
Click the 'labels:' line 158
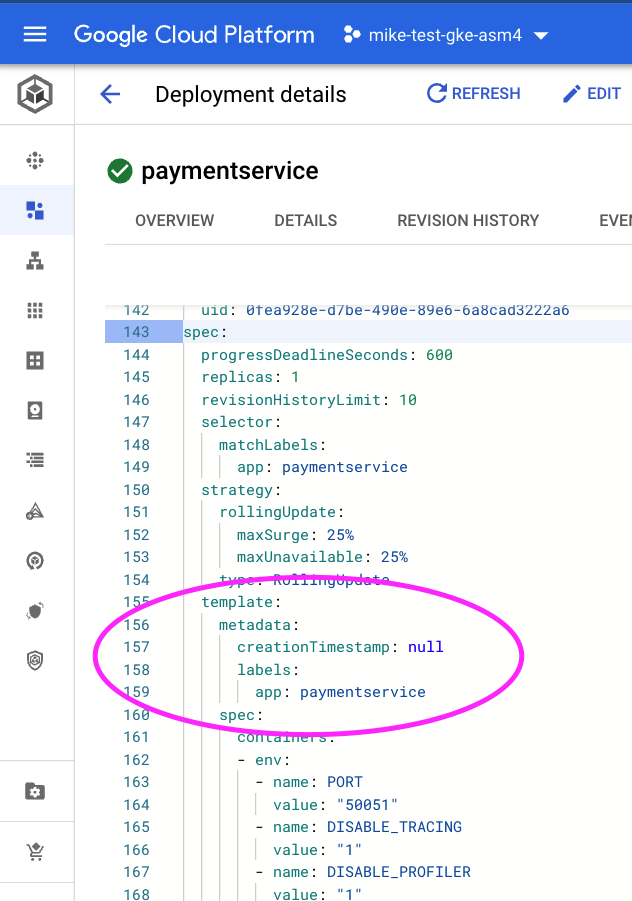pos(268,670)
